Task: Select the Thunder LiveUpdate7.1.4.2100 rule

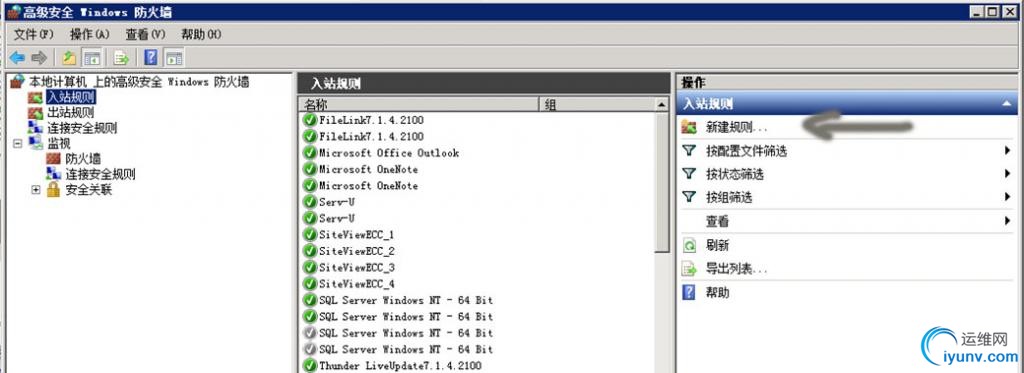Action: (x=400, y=366)
